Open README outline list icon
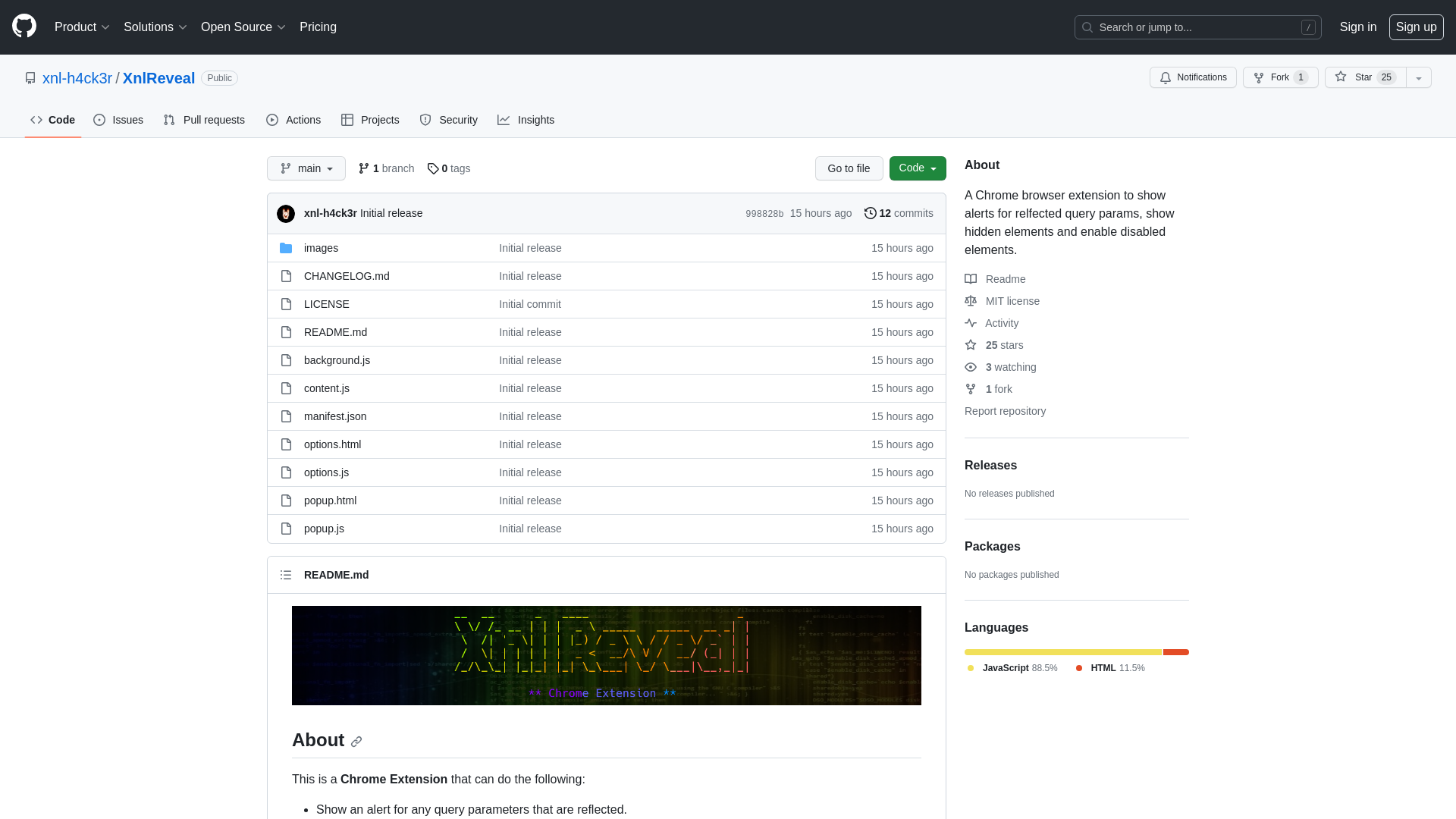Screen dimensions: 1456x819 pos(286,575)
